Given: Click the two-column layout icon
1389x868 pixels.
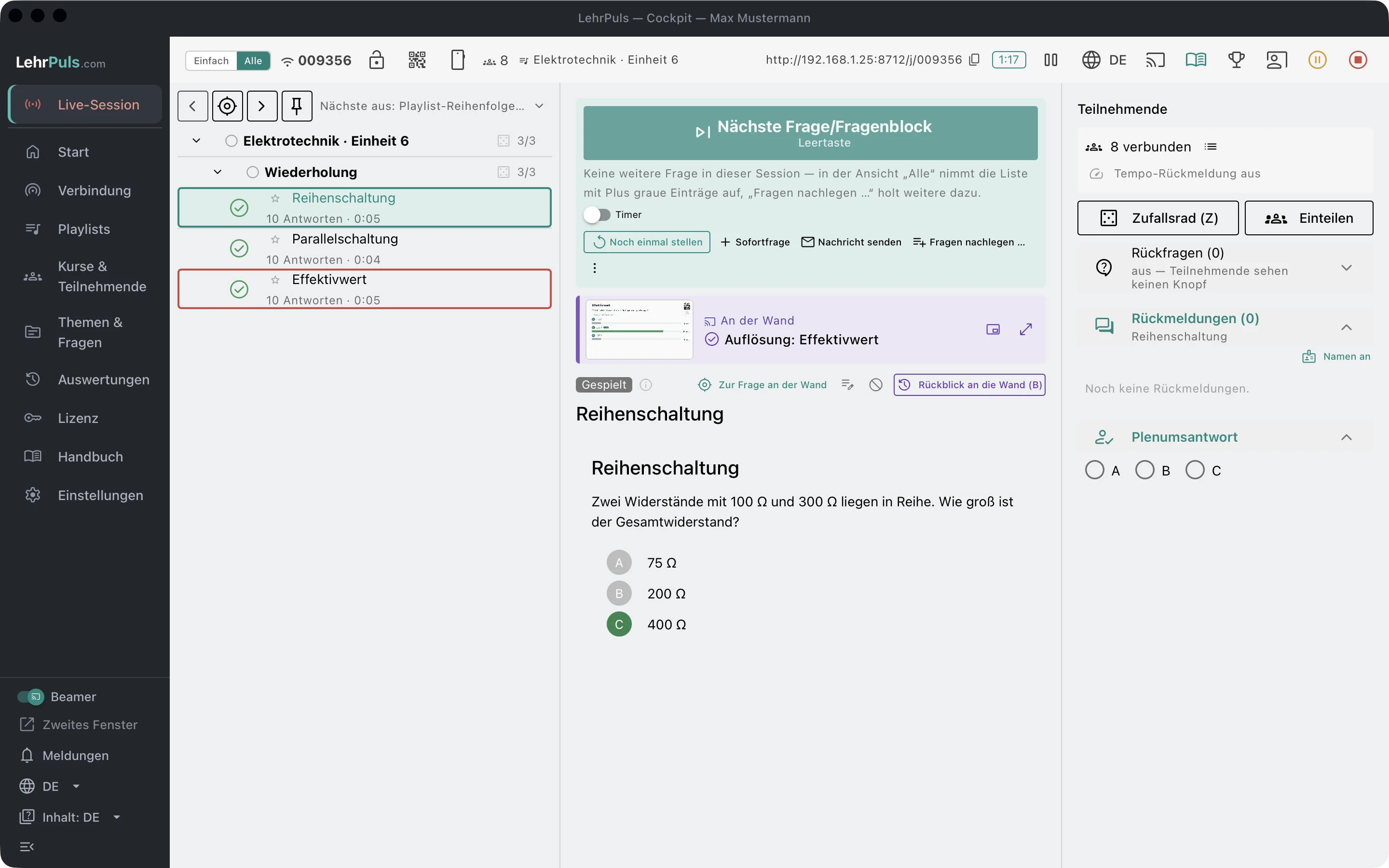Looking at the screenshot, I should [1051, 60].
